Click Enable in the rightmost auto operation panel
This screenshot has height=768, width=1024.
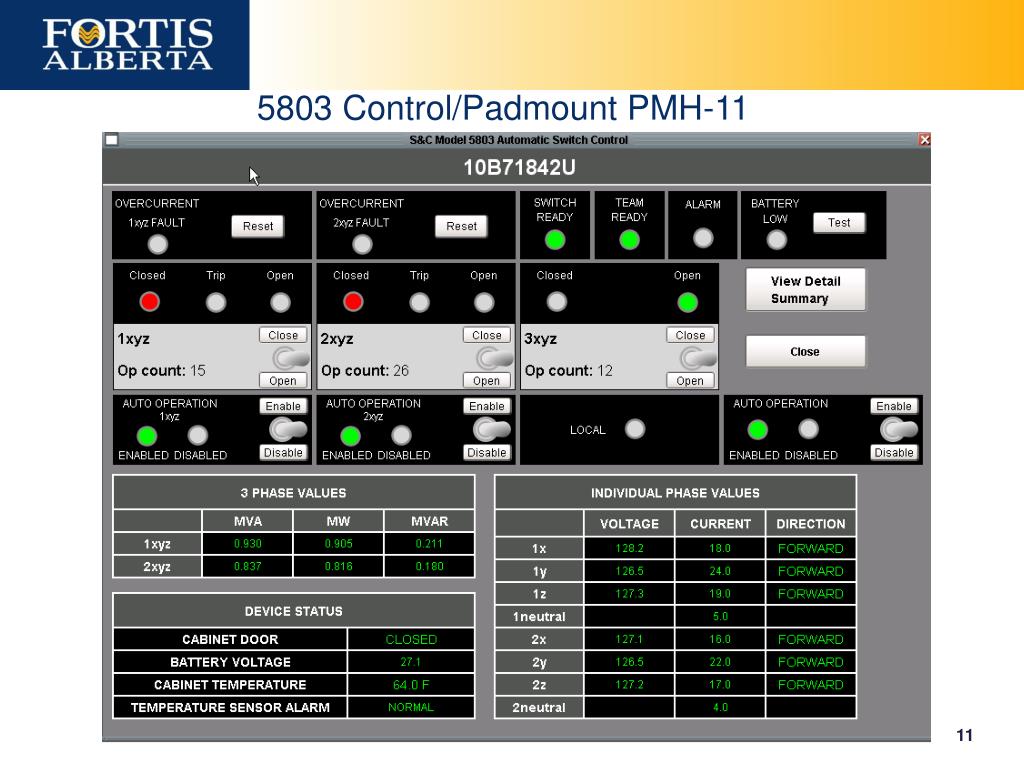[894, 406]
